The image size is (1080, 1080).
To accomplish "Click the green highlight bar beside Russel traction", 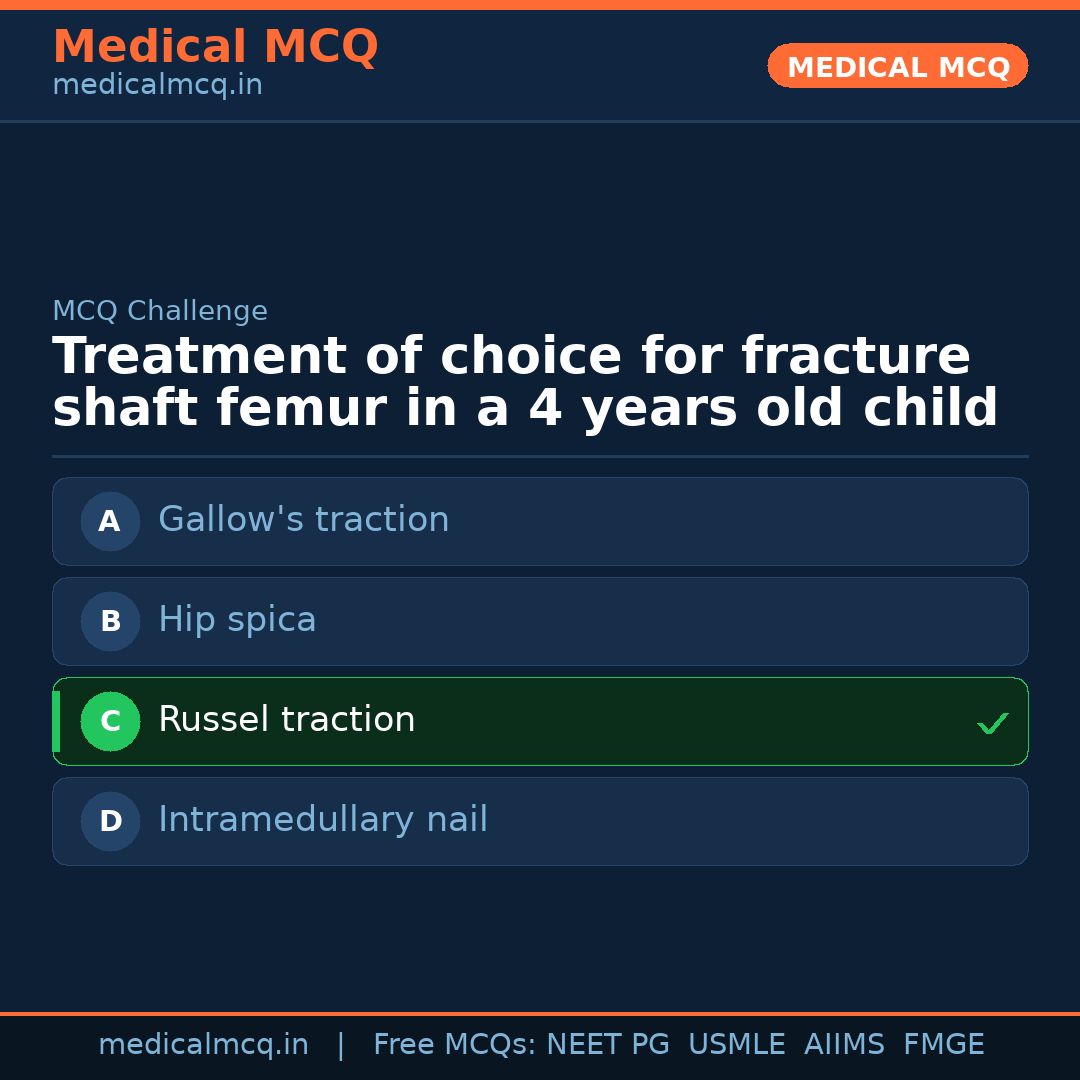I will (56, 721).
